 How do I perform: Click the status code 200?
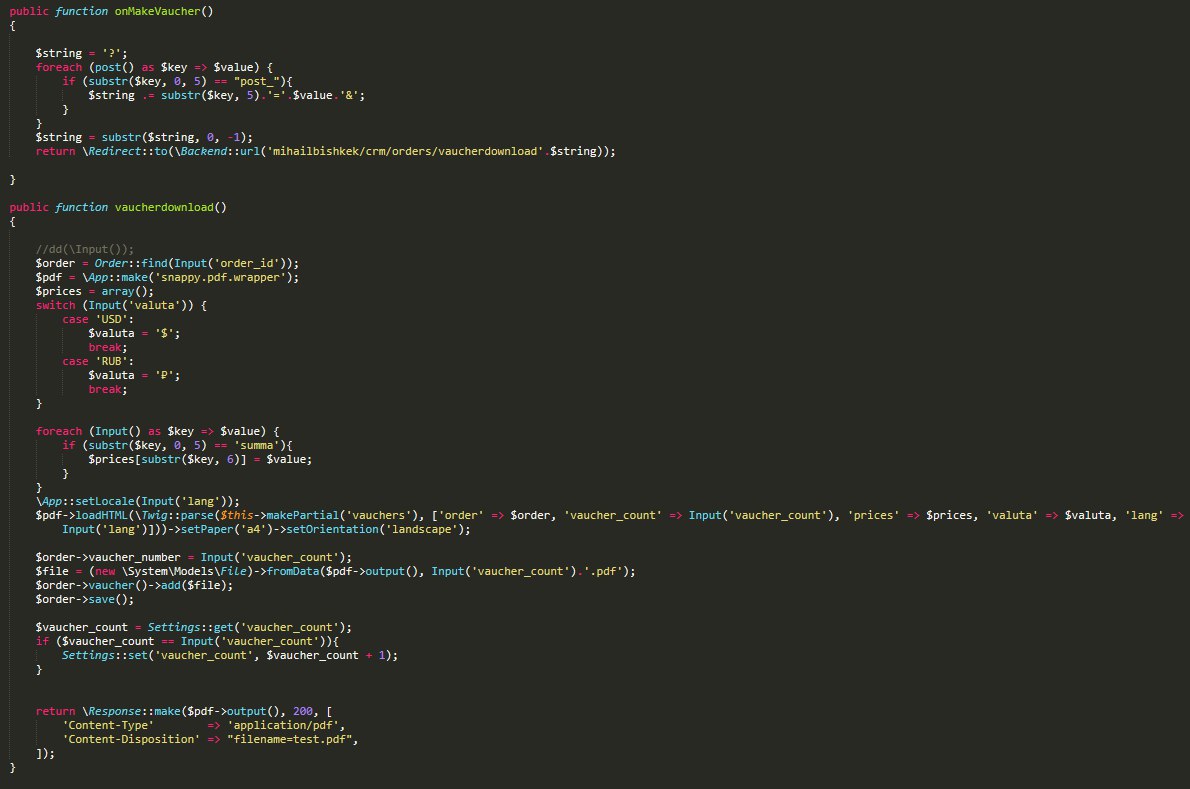303,712
